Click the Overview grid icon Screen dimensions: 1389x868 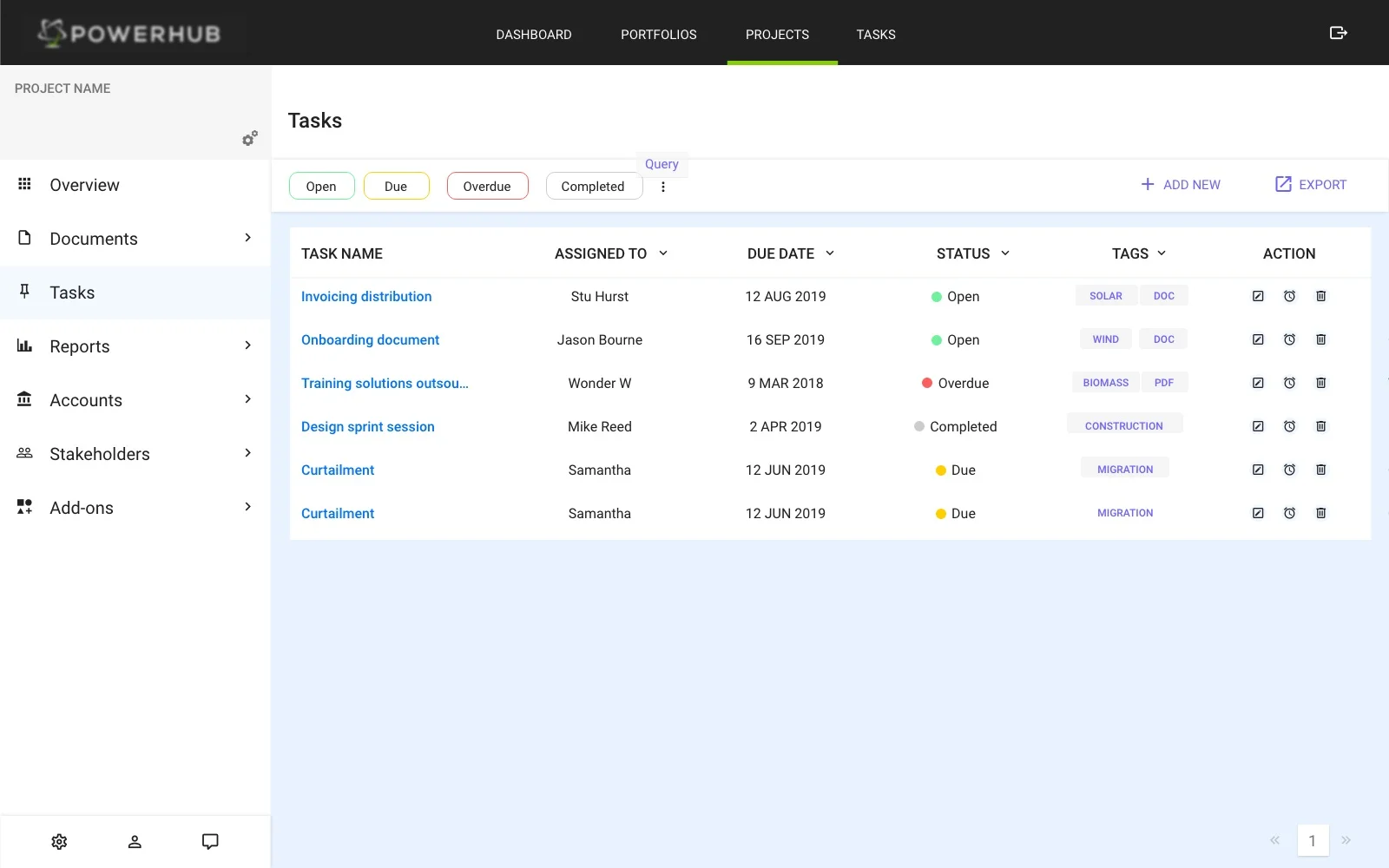pos(25,184)
